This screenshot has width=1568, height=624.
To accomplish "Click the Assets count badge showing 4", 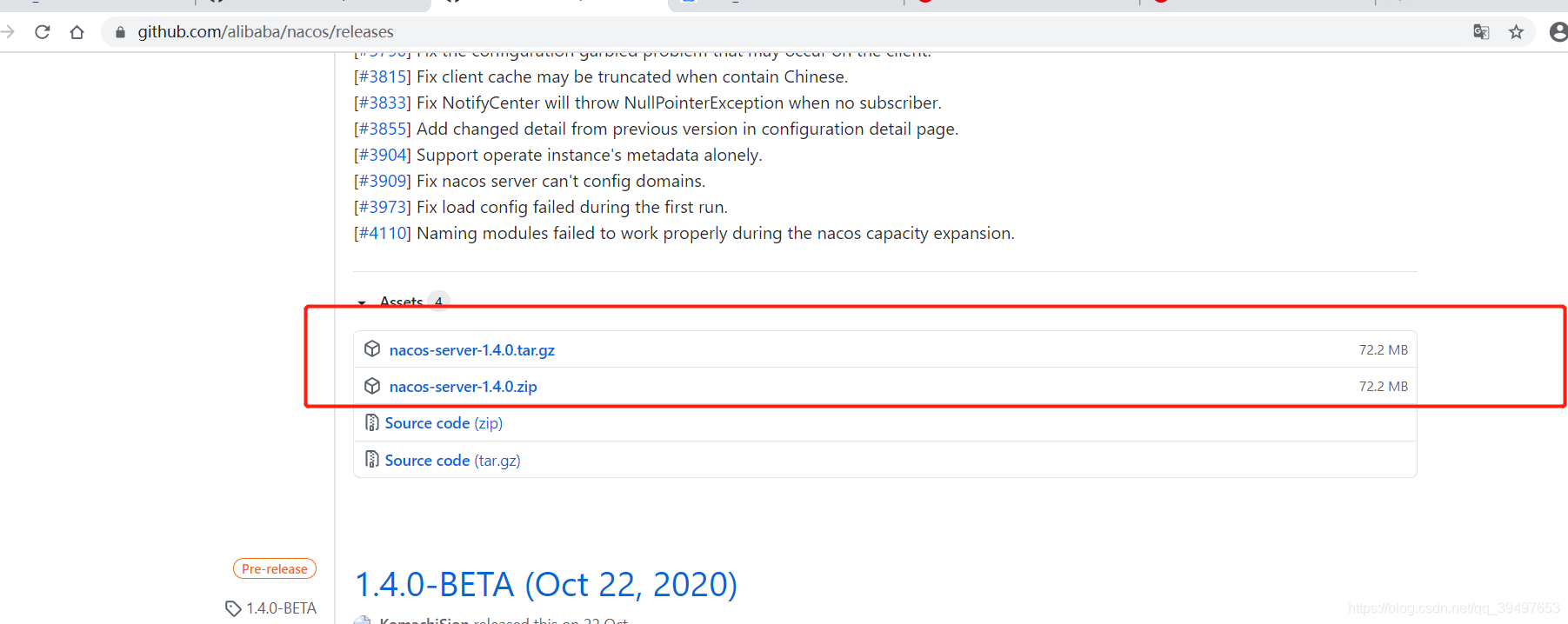I will 438,301.
